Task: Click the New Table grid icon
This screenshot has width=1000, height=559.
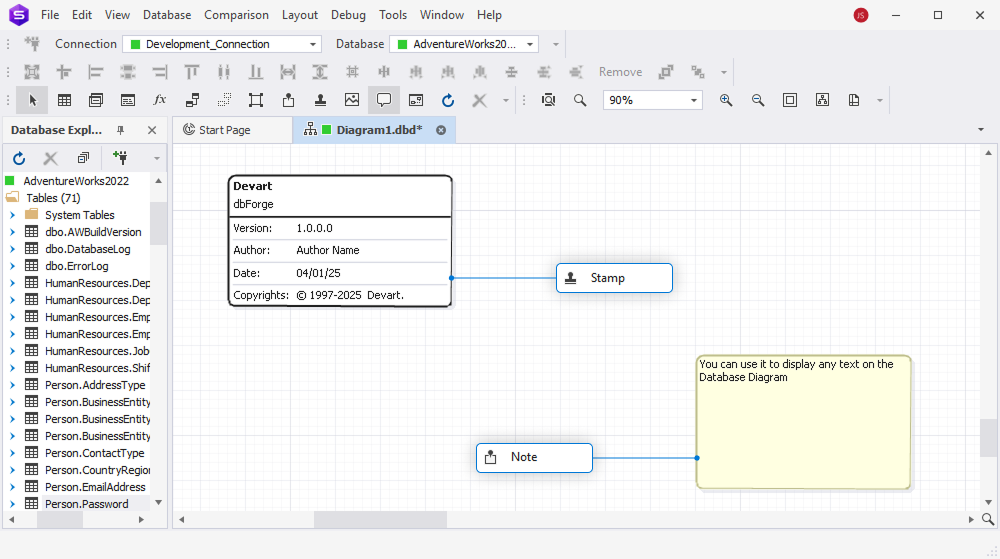Action: click(x=64, y=100)
